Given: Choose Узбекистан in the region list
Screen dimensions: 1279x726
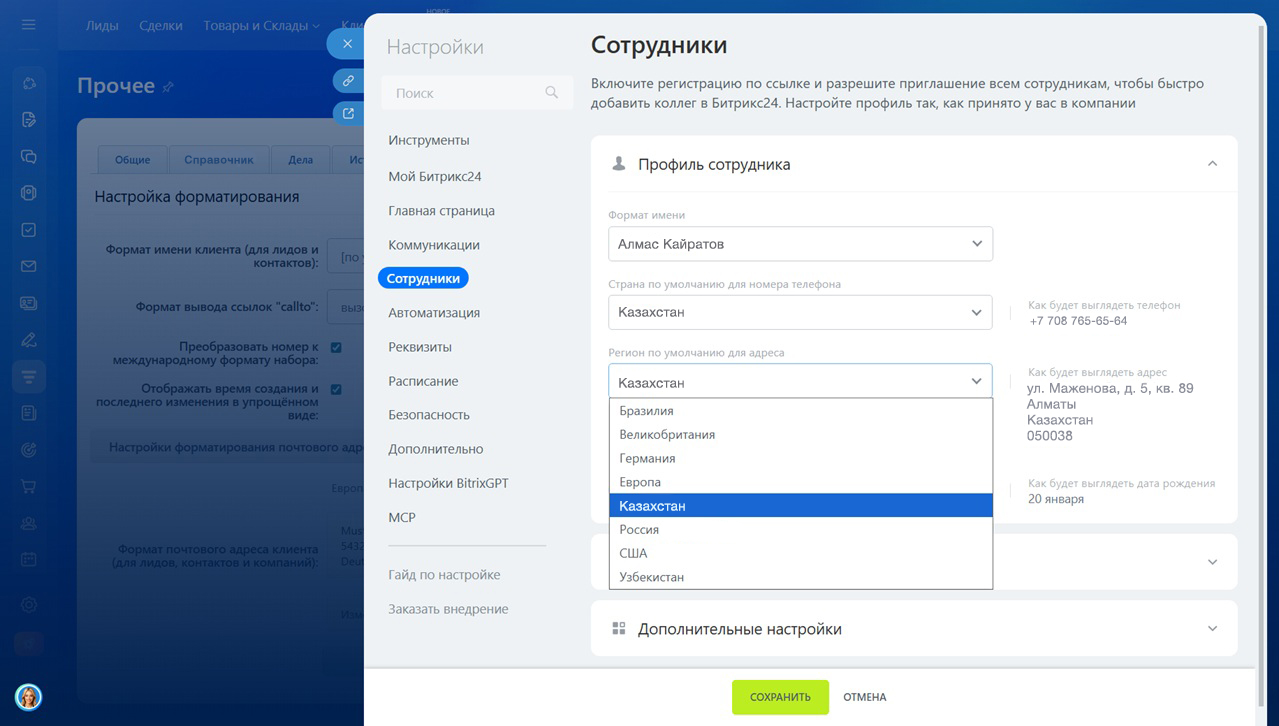Looking at the screenshot, I should tap(651, 577).
